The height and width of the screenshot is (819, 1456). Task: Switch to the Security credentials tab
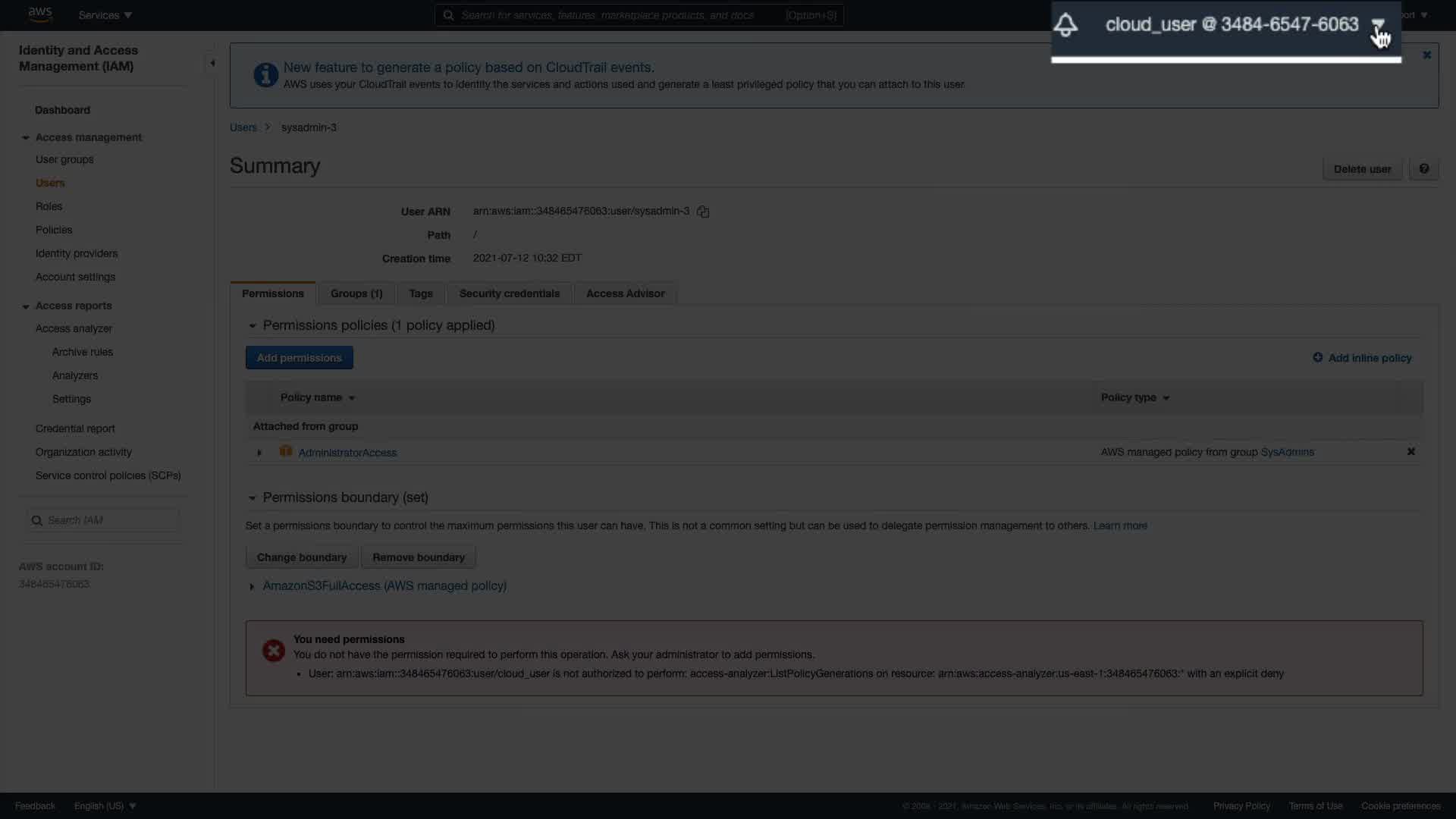(x=509, y=293)
